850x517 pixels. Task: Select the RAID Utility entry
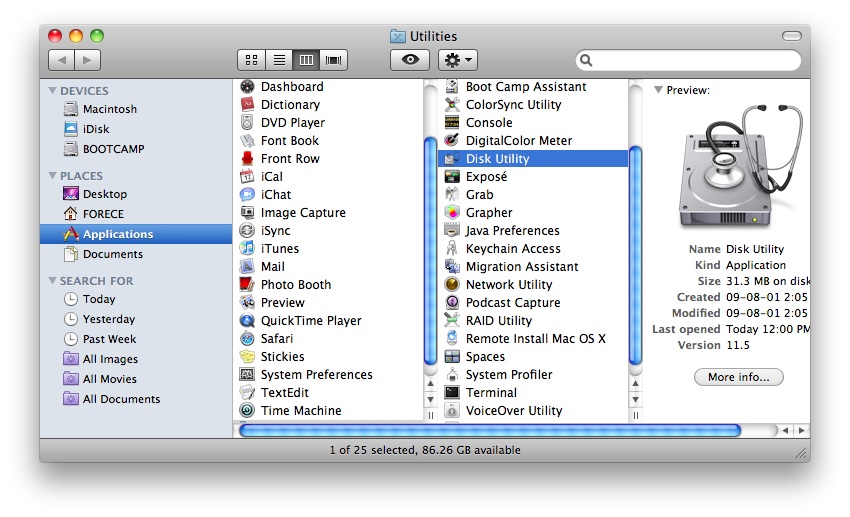[532, 320]
